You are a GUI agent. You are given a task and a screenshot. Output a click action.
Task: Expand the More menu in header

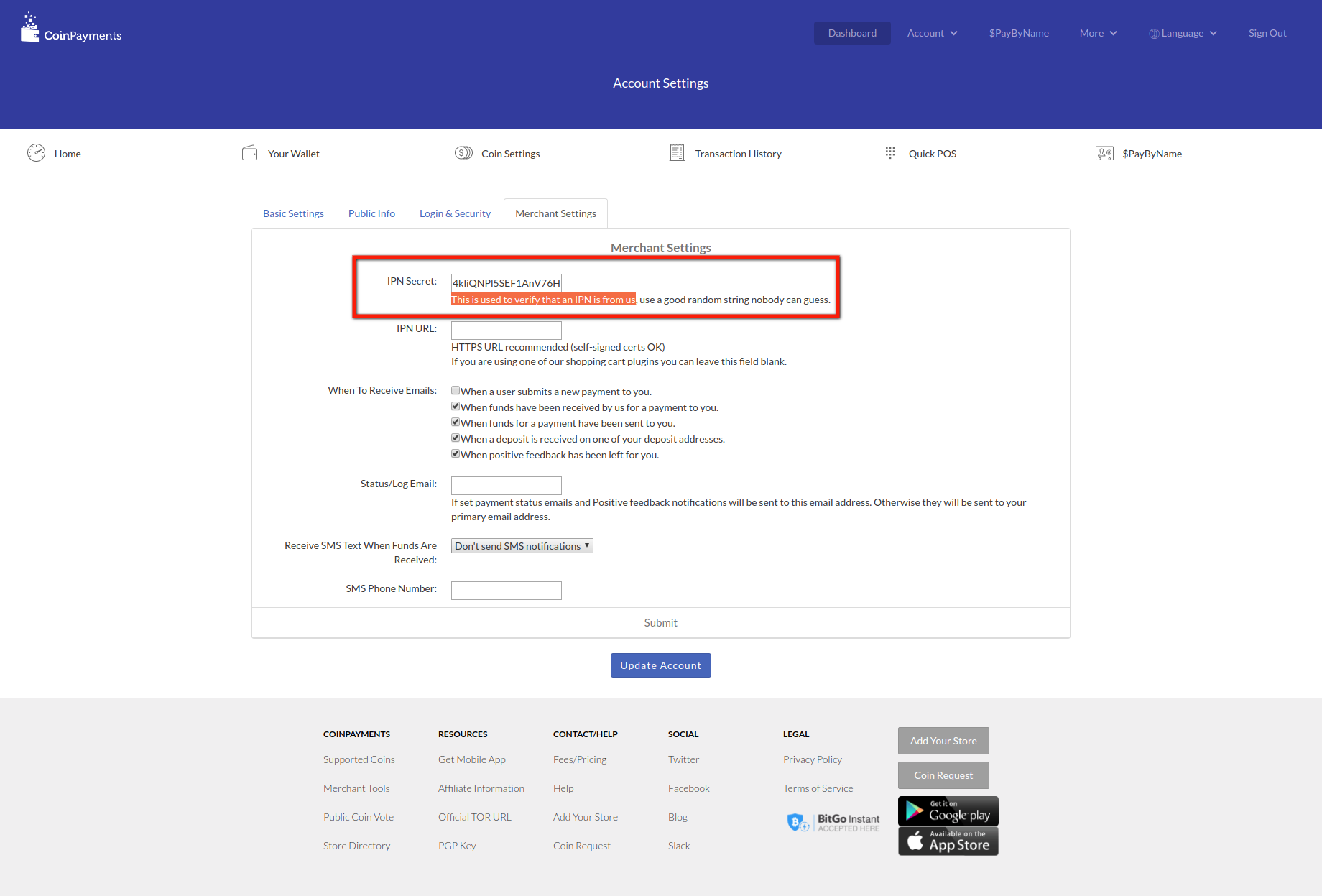(1098, 33)
